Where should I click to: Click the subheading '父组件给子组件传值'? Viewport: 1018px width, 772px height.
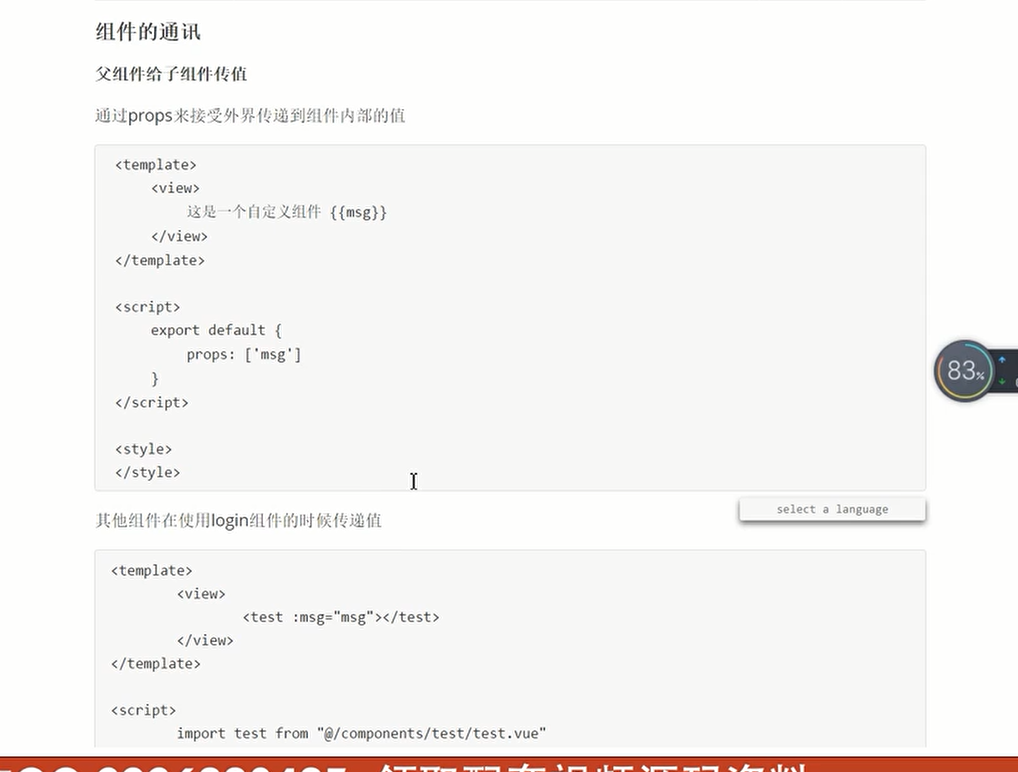pyautogui.click(x=171, y=74)
